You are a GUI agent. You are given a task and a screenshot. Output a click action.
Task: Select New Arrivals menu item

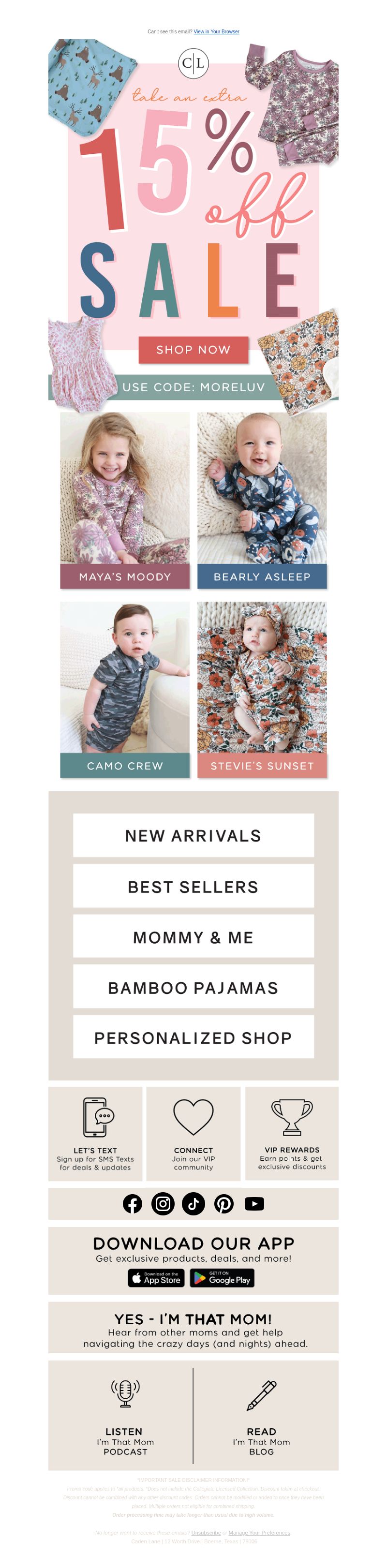(x=193, y=836)
